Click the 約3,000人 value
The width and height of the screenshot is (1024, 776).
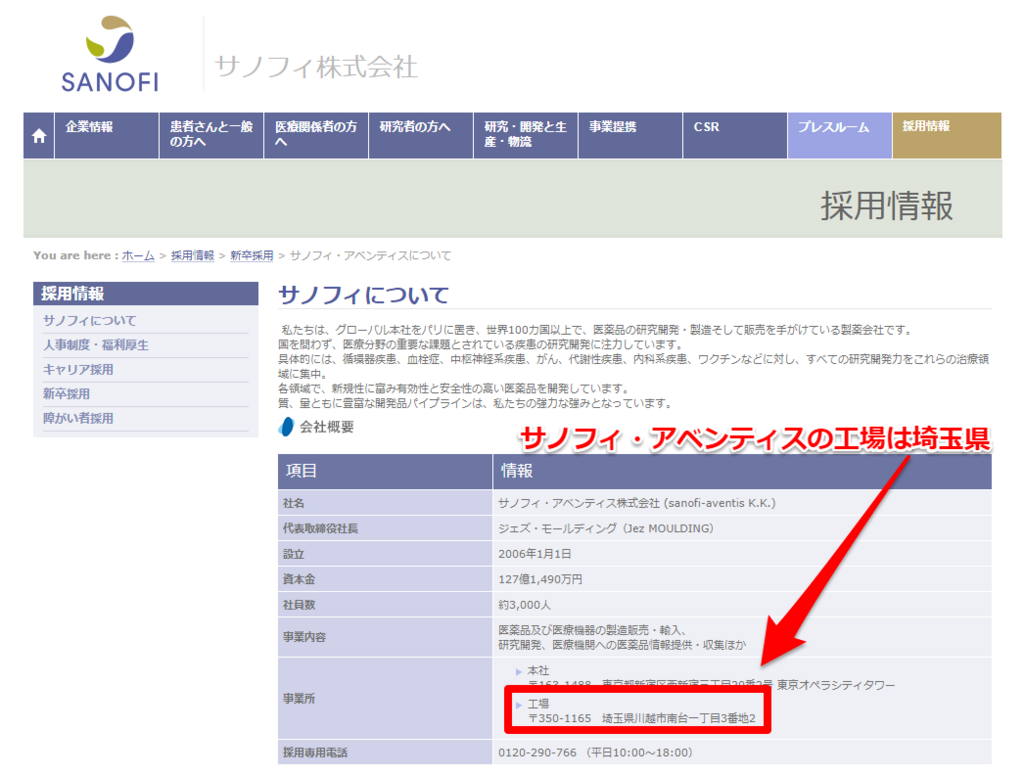point(524,605)
